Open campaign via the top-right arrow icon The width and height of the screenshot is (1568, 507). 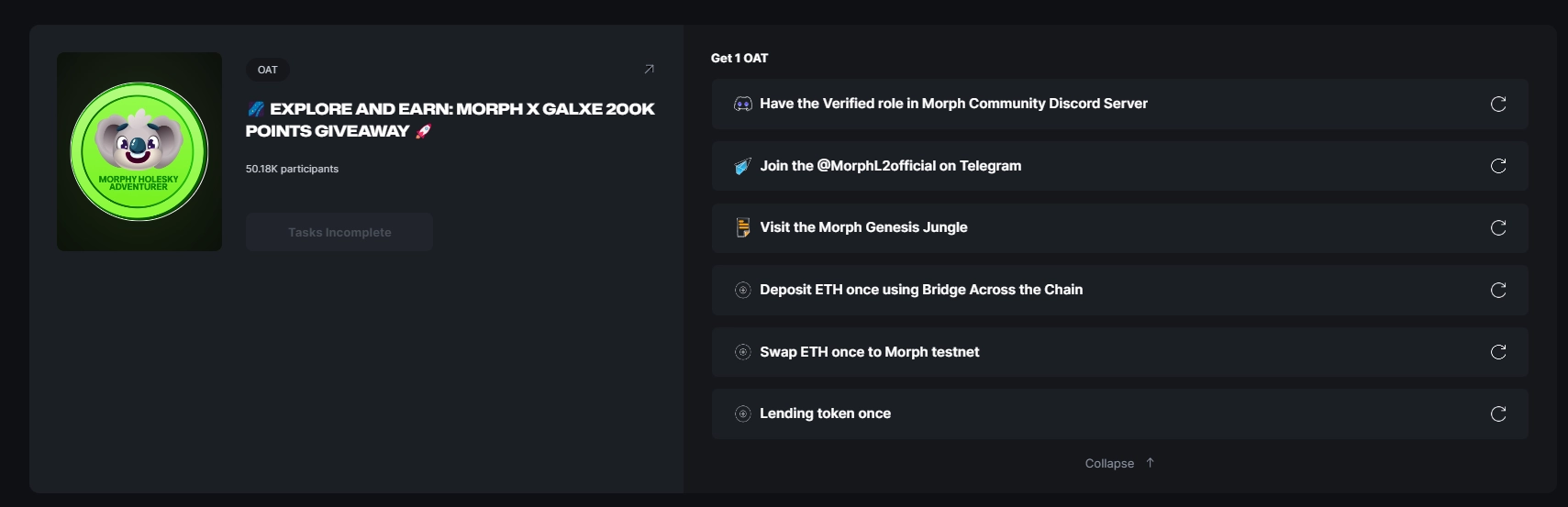click(649, 69)
